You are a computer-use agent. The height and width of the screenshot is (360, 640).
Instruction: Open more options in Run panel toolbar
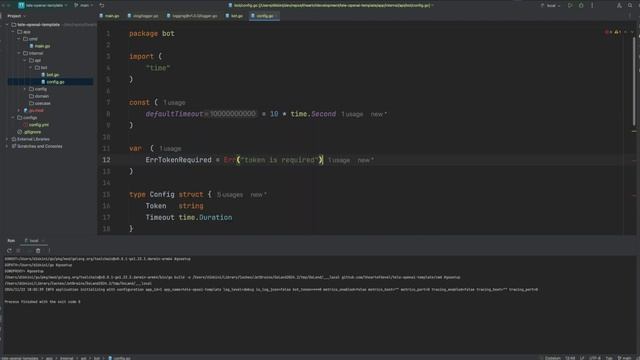point(49,251)
